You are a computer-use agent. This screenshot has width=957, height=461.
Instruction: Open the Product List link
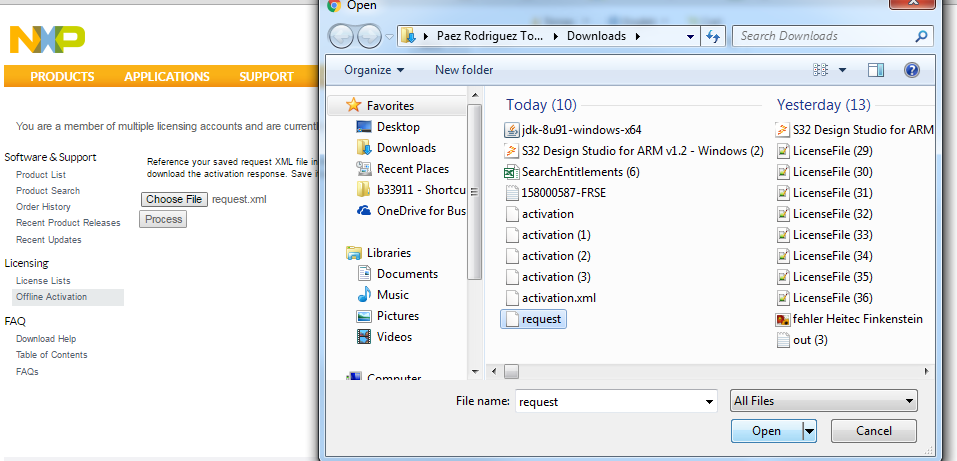click(41, 175)
